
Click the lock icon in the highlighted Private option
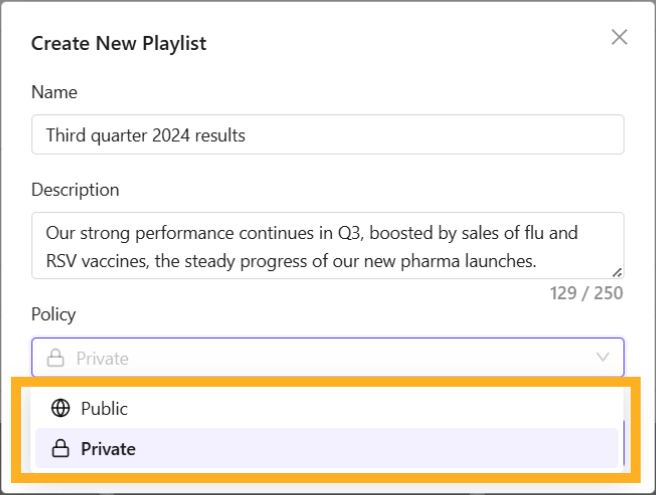point(60,449)
